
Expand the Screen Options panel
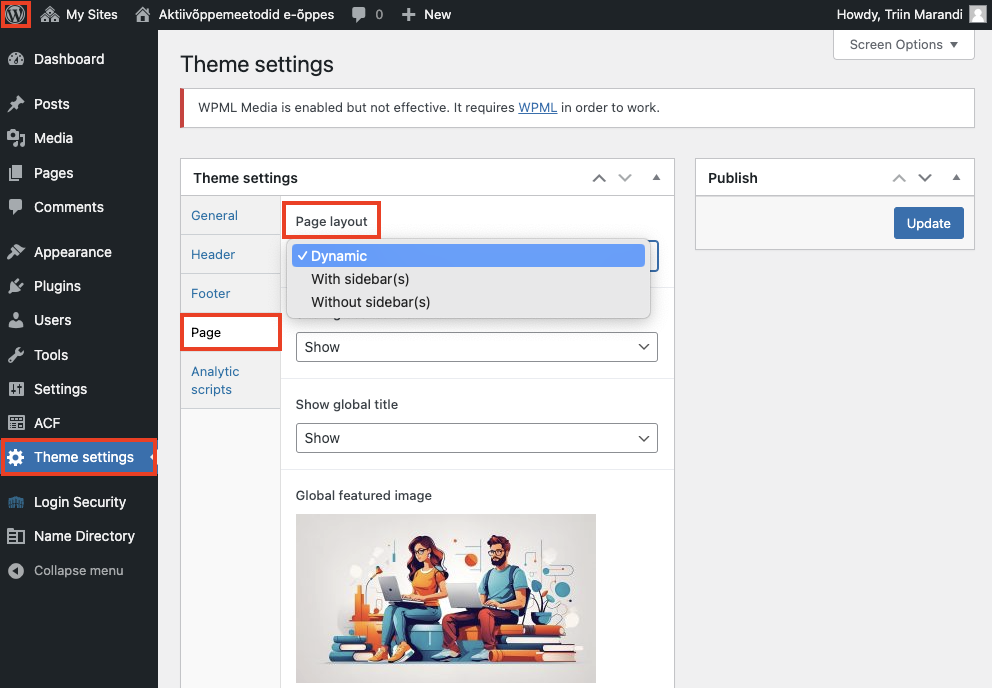pos(903,44)
